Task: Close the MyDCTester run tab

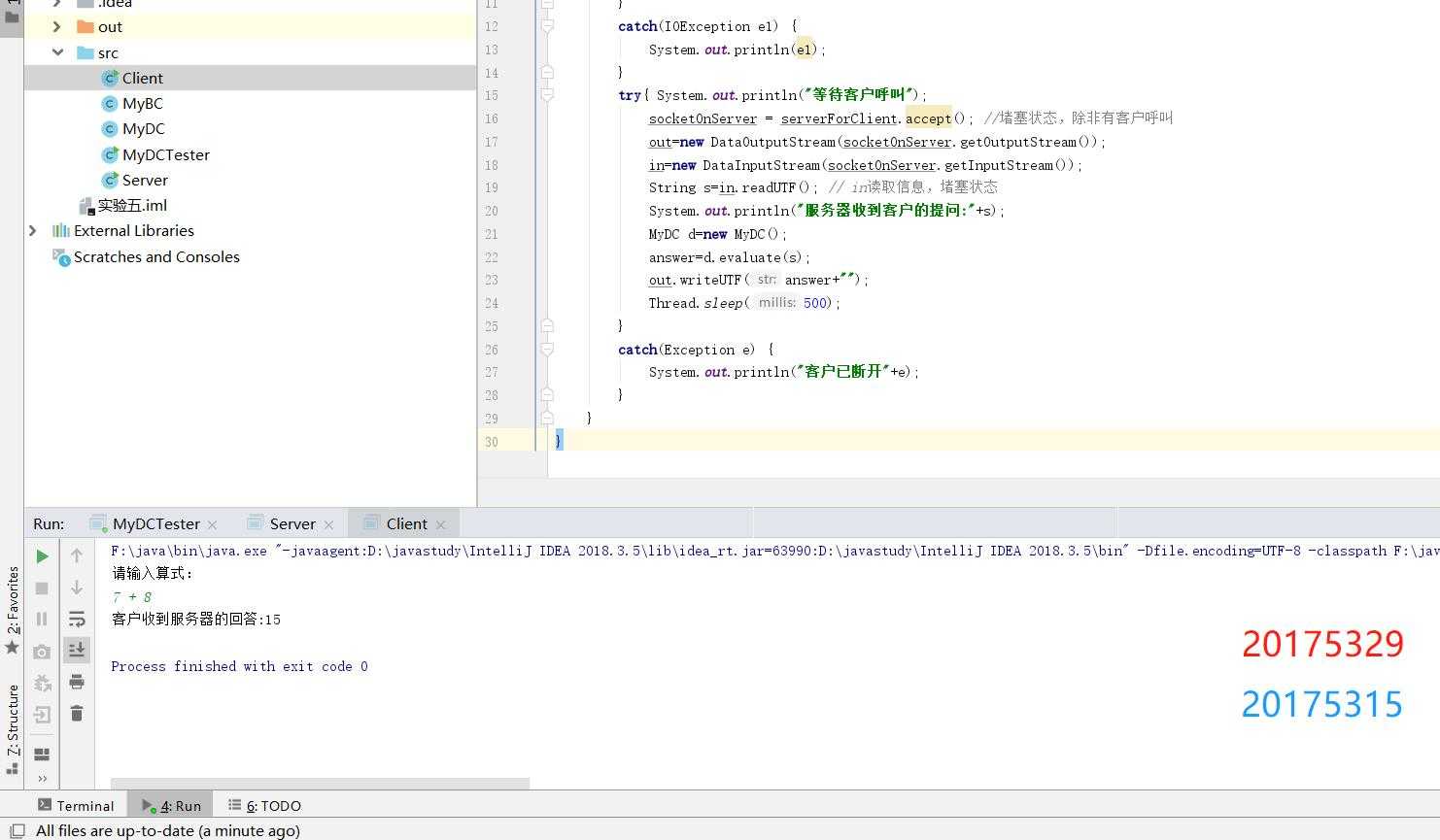Action: pos(213,524)
